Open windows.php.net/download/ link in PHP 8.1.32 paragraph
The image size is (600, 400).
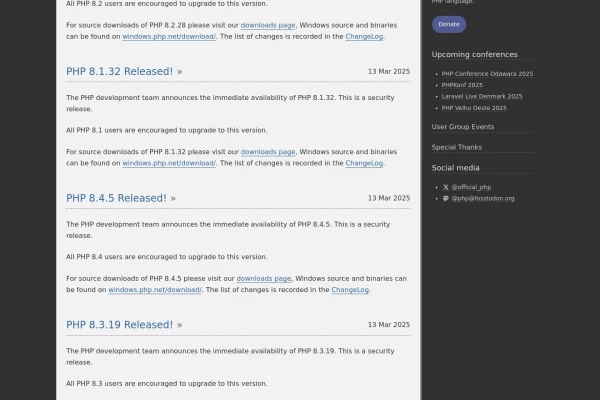pos(169,163)
